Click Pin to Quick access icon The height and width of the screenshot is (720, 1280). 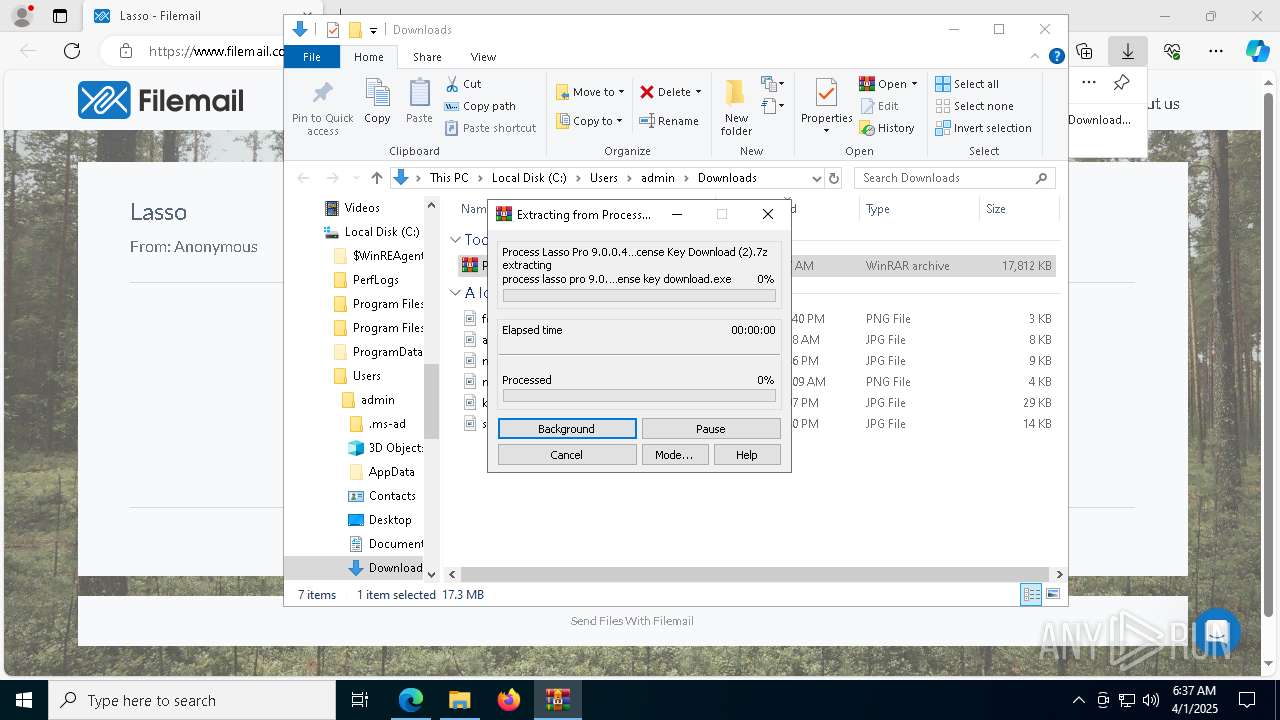pos(322,108)
